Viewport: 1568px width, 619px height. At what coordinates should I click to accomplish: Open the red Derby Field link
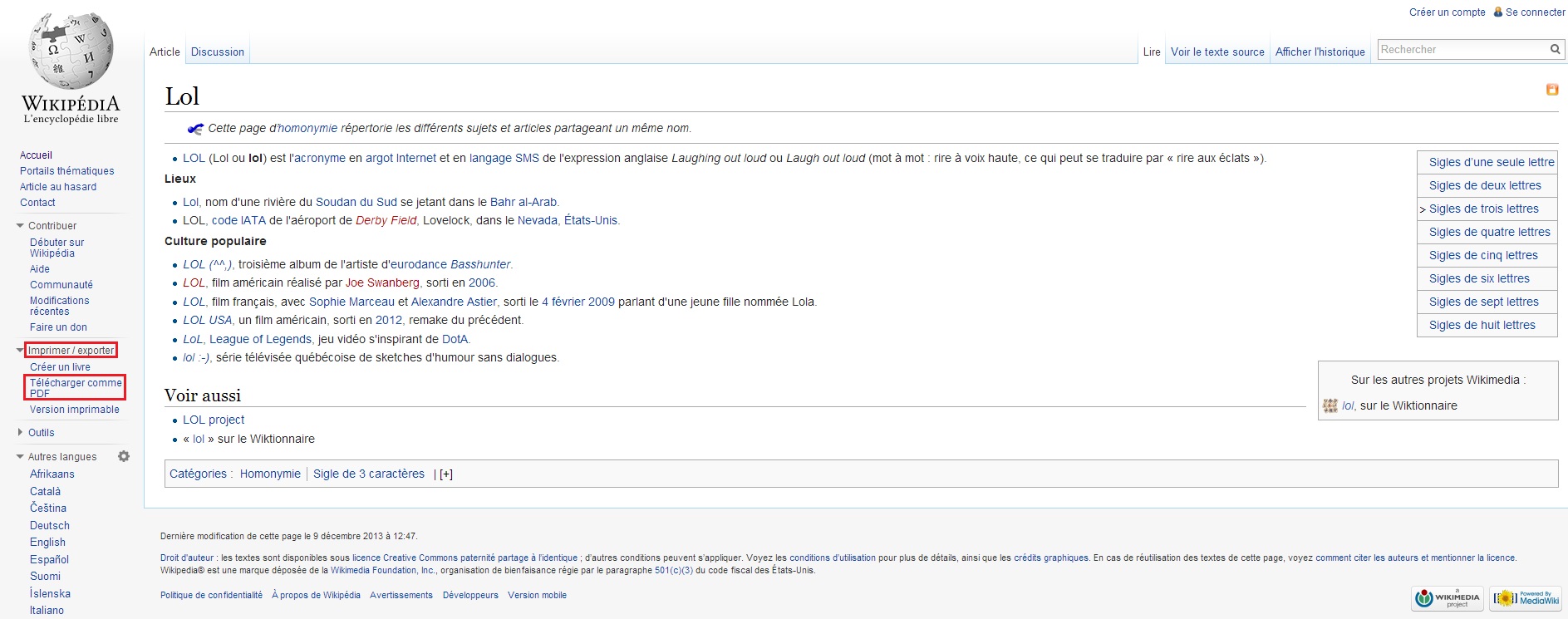(386, 221)
